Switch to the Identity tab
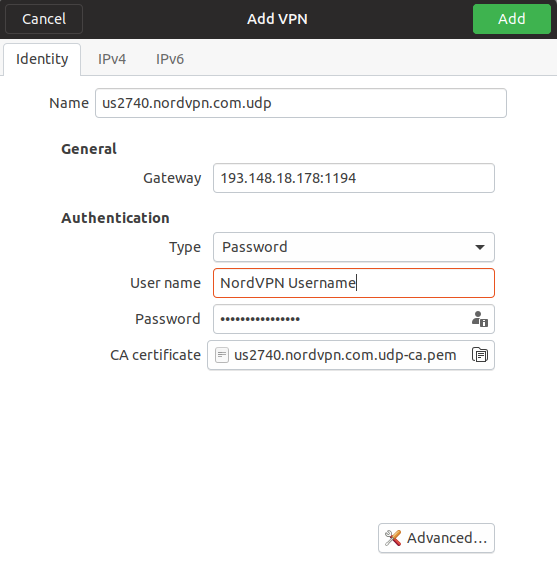The width and height of the screenshot is (557, 577). (42, 59)
